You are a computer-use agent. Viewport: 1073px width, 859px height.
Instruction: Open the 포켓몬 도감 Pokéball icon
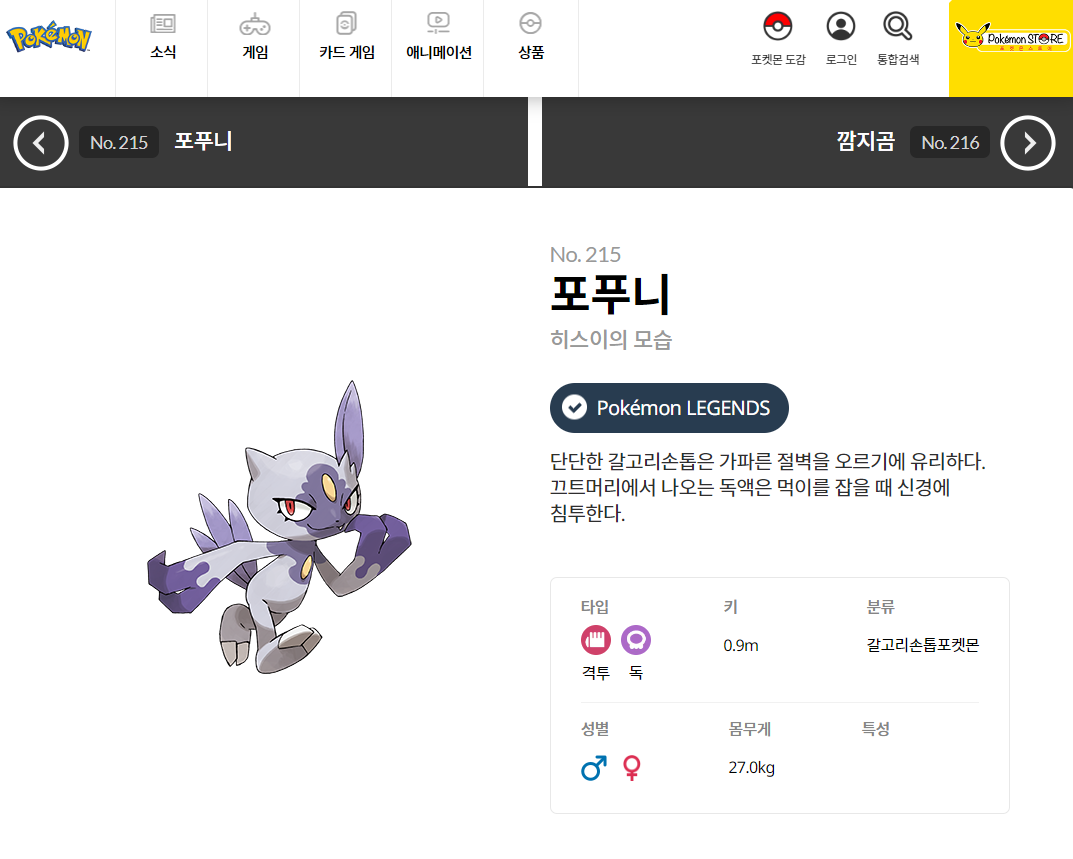778,27
